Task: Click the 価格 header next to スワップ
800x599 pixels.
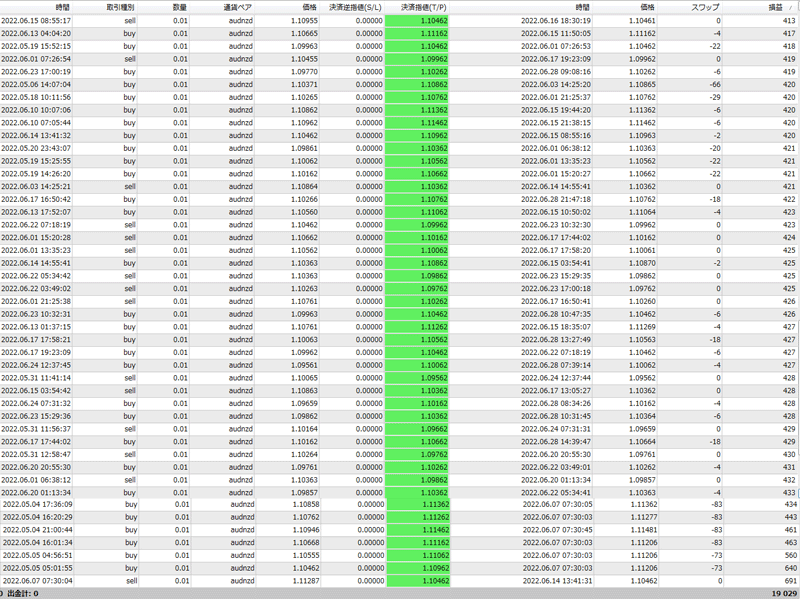Action: click(x=647, y=8)
